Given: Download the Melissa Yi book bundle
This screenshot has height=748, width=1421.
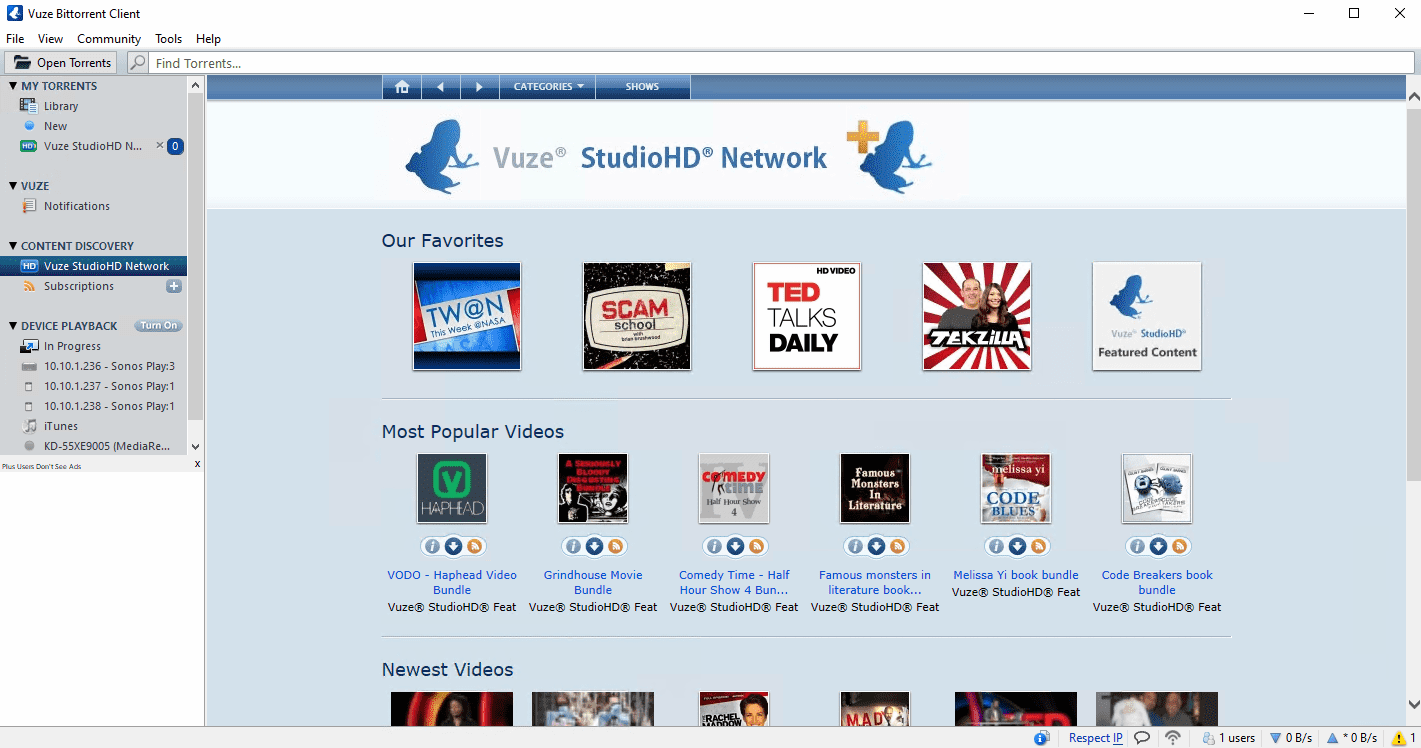Looking at the screenshot, I should pyautogui.click(x=1017, y=546).
